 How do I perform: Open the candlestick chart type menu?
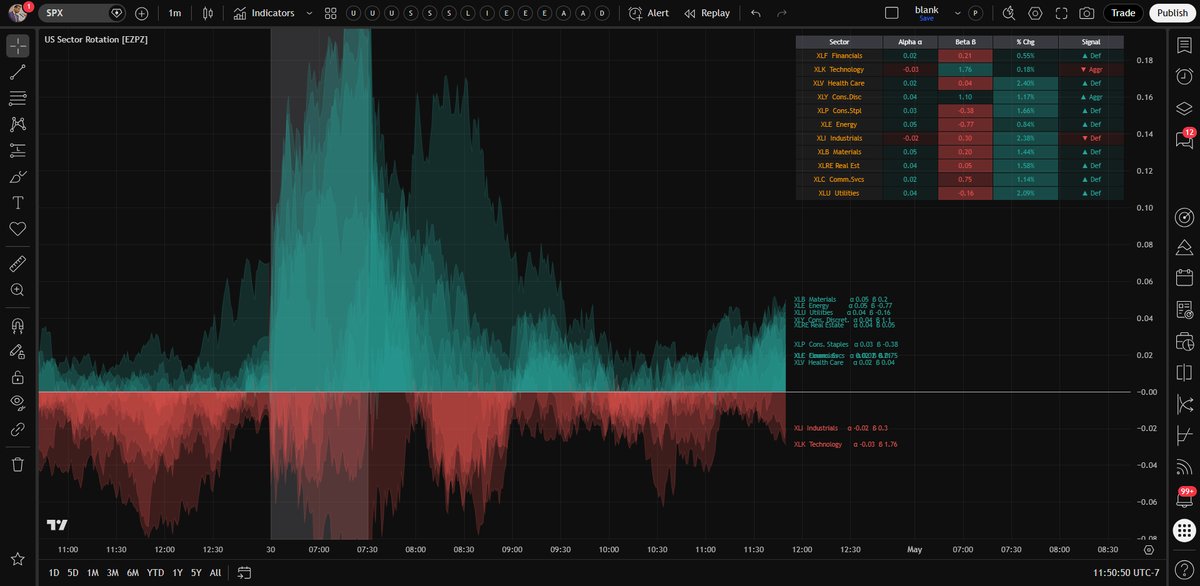(208, 13)
